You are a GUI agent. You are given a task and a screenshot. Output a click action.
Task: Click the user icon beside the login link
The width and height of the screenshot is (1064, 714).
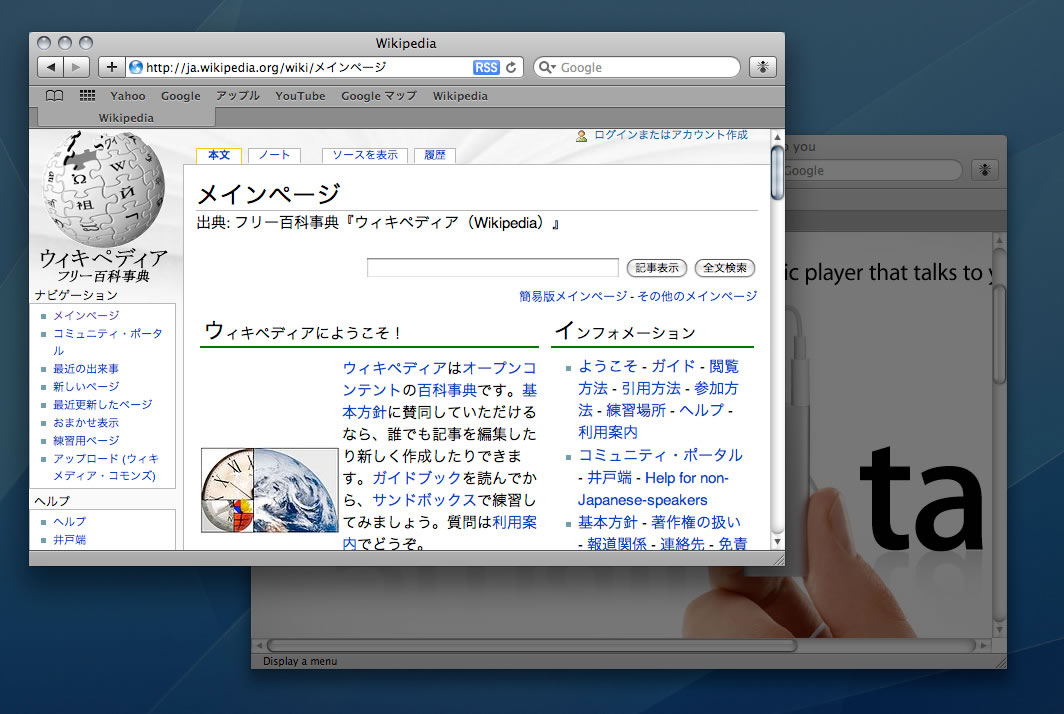click(x=582, y=136)
